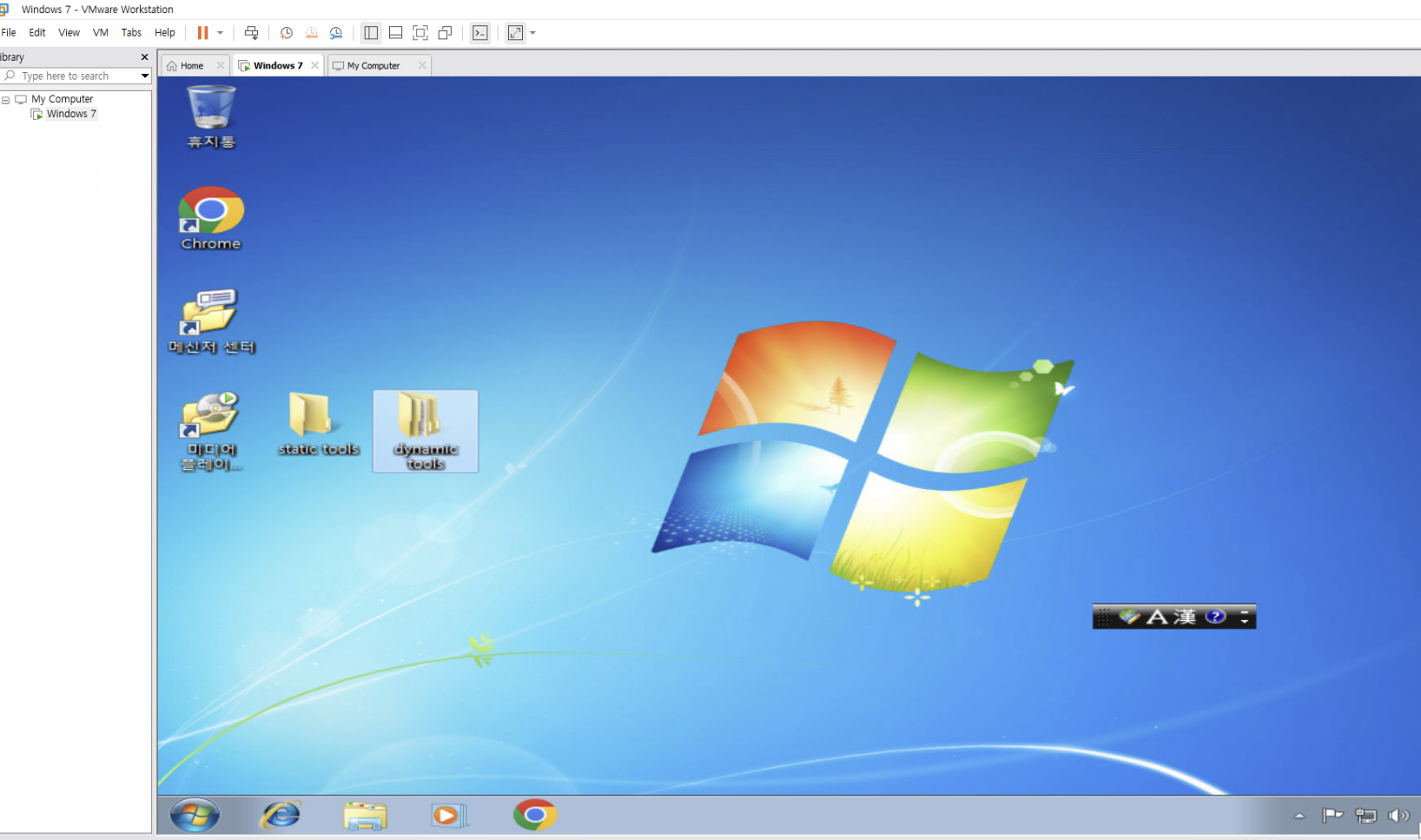This screenshot has height=840, width=1421.
Task: Toggle the library sidebar view
Action: click(x=371, y=33)
